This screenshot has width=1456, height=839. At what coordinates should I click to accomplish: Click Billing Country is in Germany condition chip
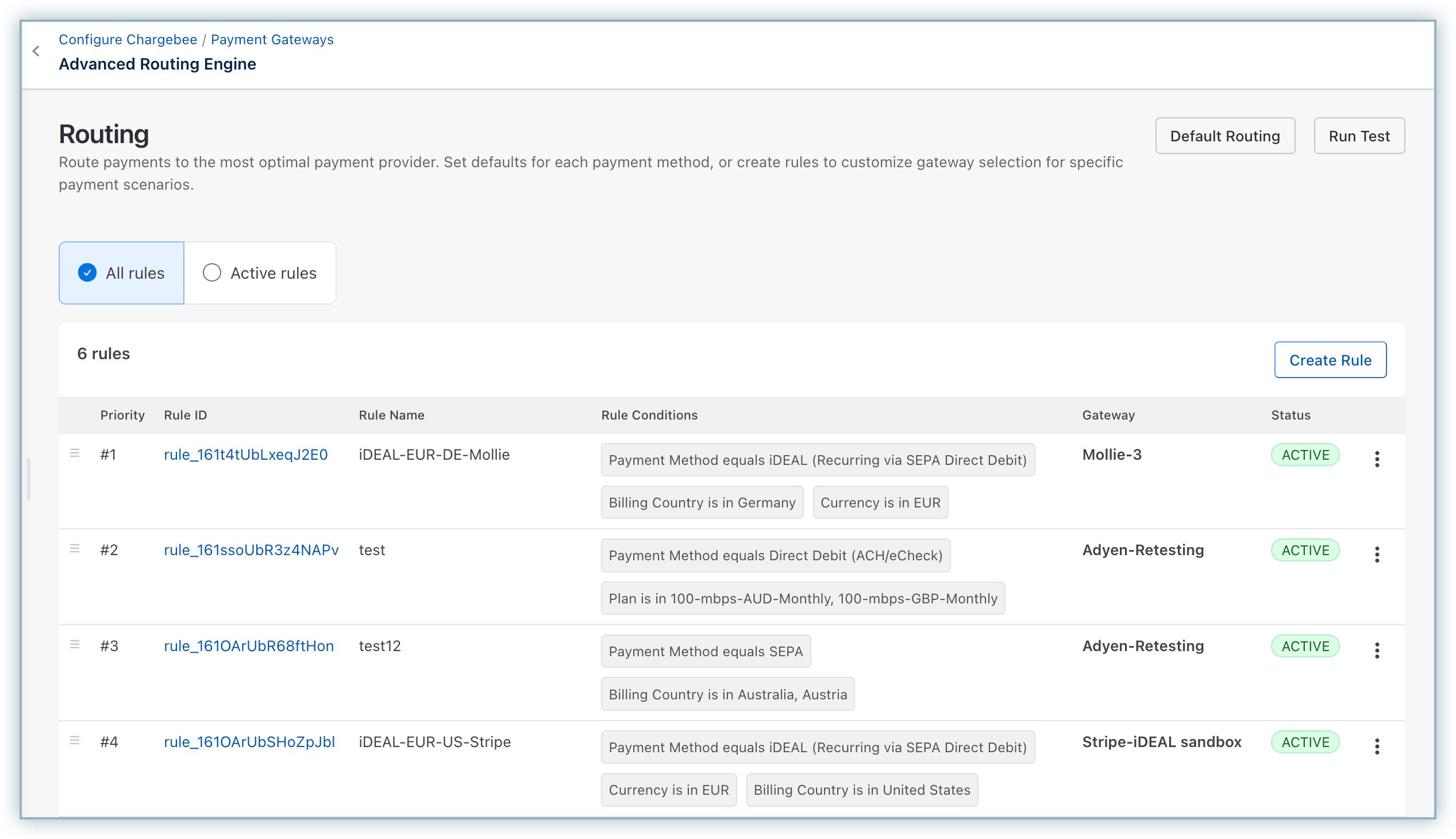(x=702, y=502)
